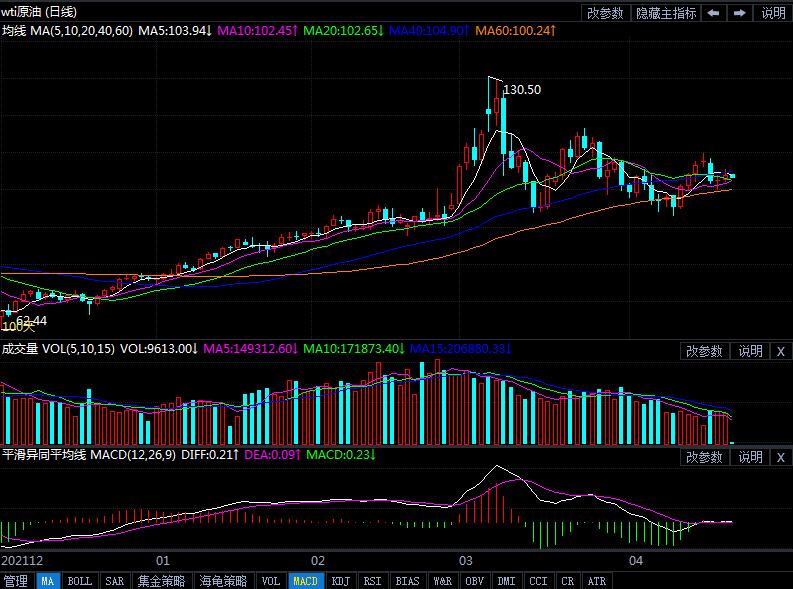The height and width of the screenshot is (589, 793).
Task: Click the right arrow button in top toolbar
Action: coord(739,13)
